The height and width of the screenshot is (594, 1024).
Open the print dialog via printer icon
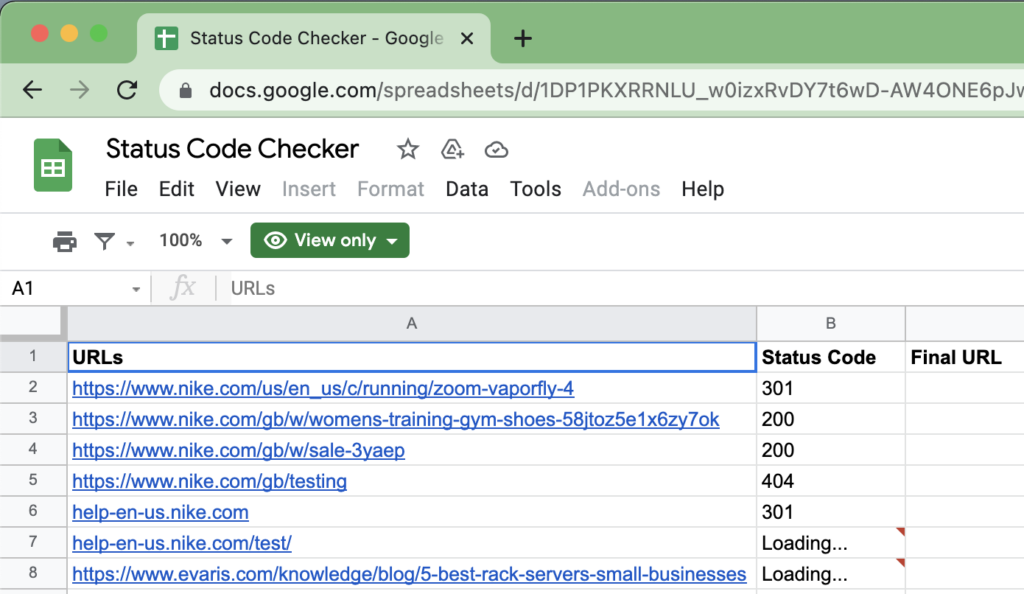pos(64,240)
